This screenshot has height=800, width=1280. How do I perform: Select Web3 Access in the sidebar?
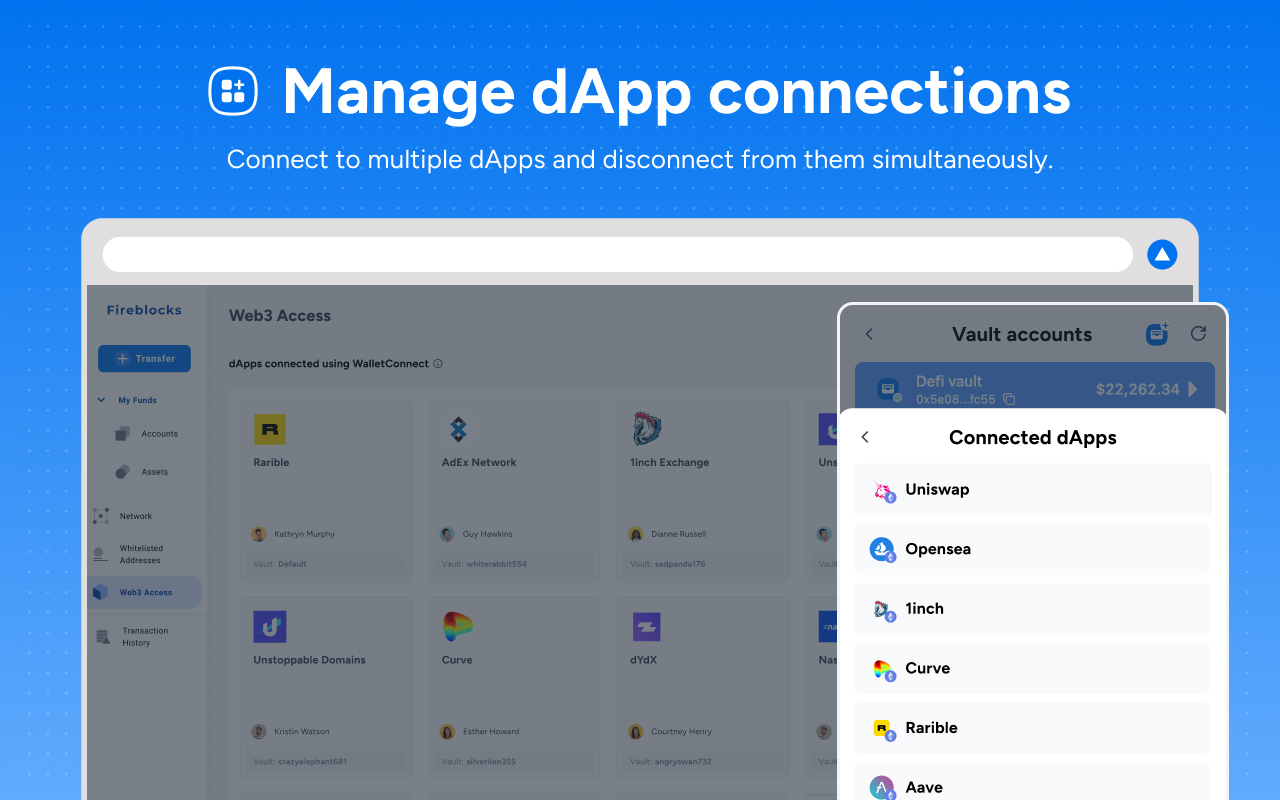(x=145, y=592)
